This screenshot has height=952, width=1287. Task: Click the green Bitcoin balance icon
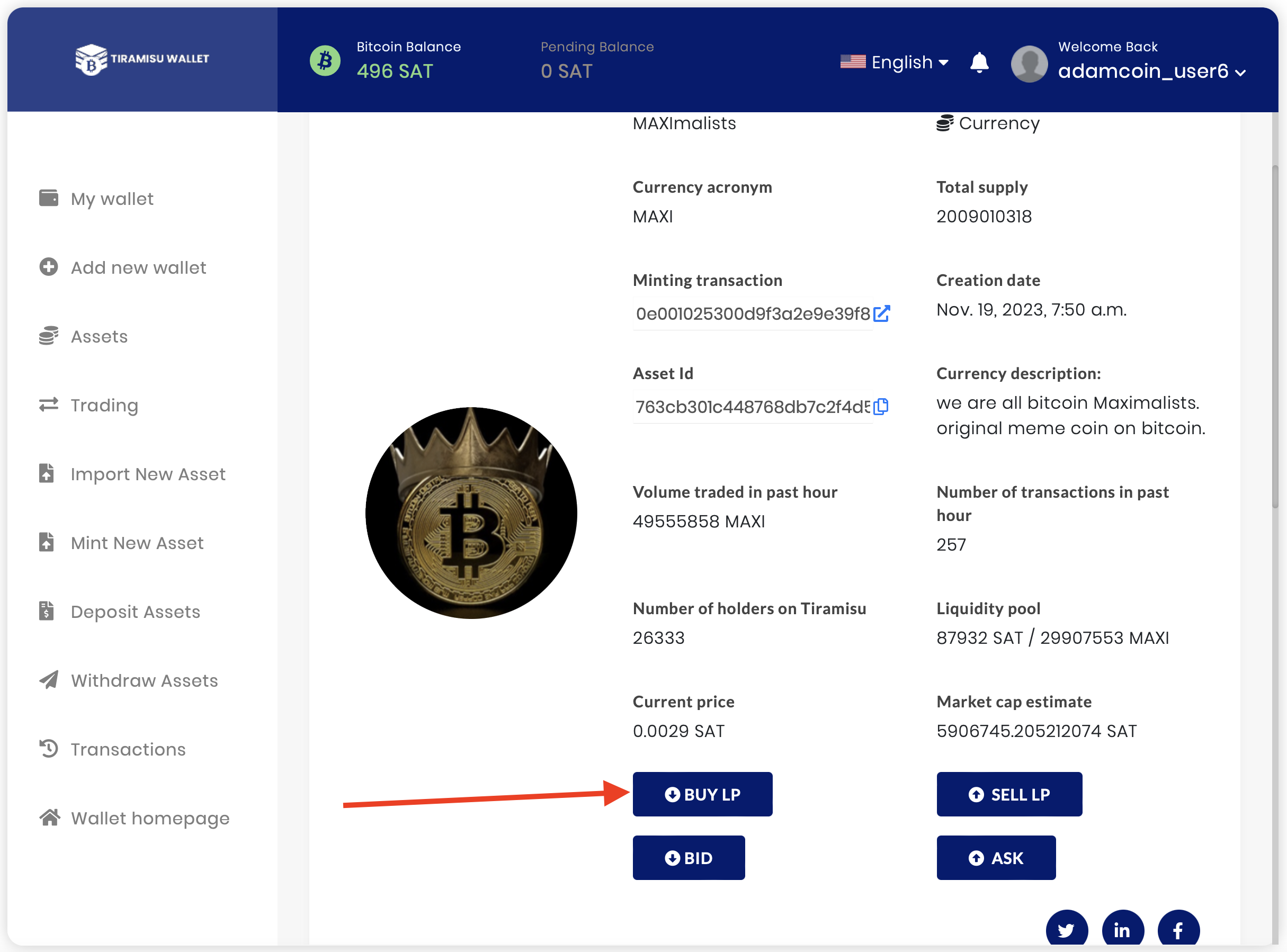[325, 60]
